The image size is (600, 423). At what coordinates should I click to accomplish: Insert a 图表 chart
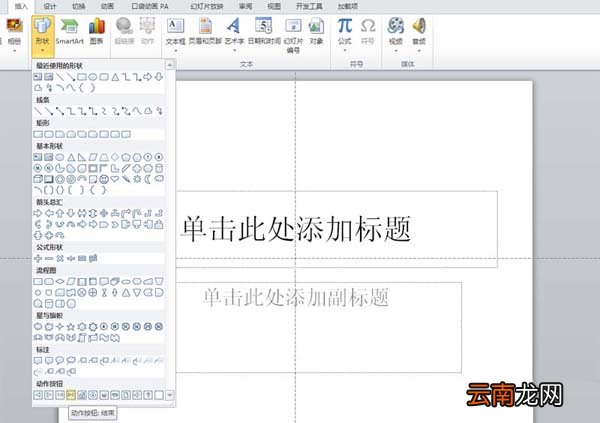(x=96, y=32)
